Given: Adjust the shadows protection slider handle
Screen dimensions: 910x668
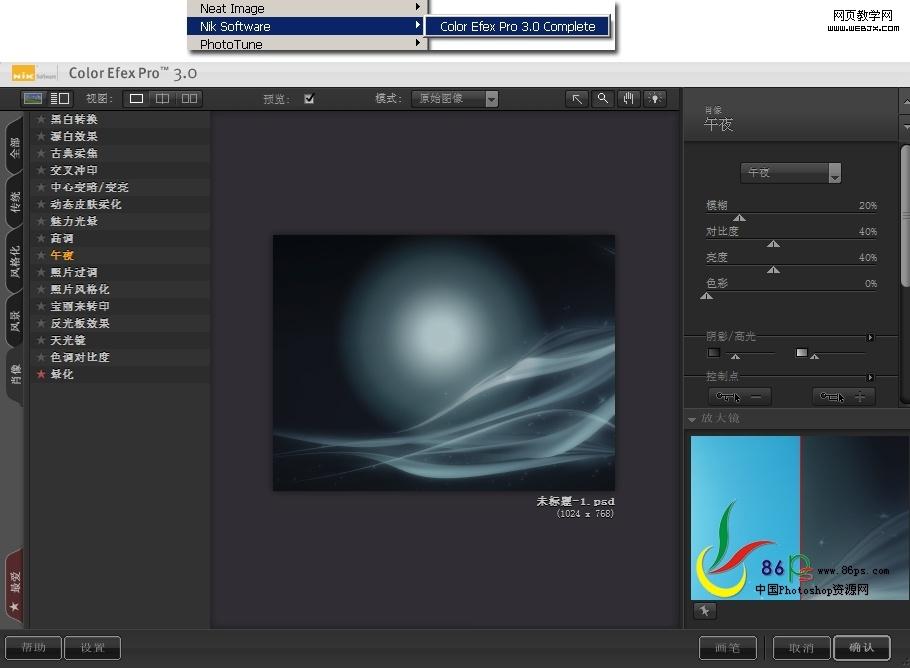Looking at the screenshot, I should (735, 356).
